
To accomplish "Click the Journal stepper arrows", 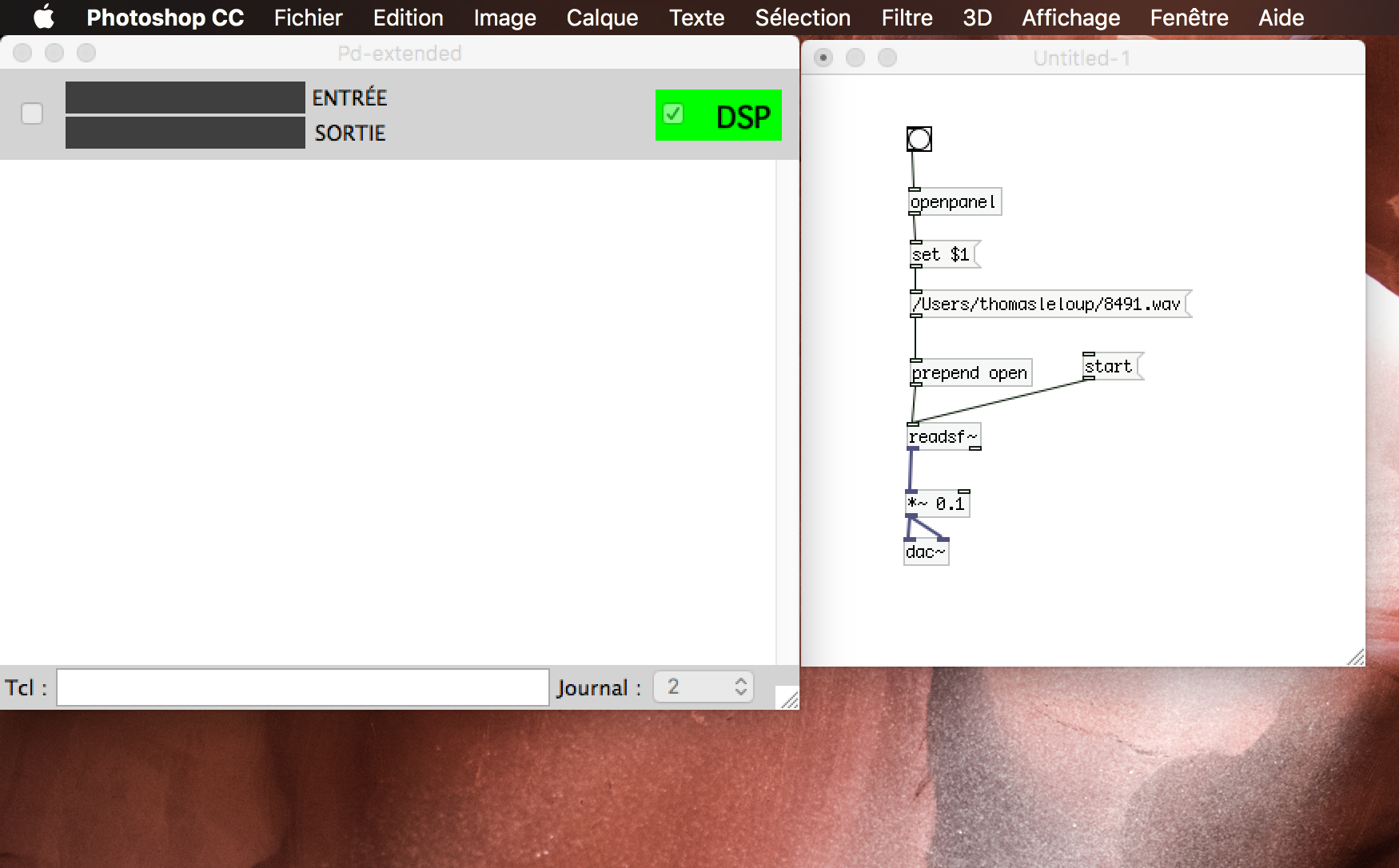I will (741, 687).
